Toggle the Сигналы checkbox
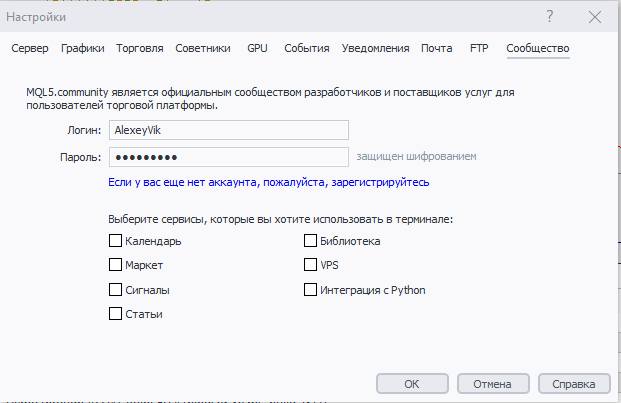This screenshot has width=621, height=403. click(x=115, y=290)
